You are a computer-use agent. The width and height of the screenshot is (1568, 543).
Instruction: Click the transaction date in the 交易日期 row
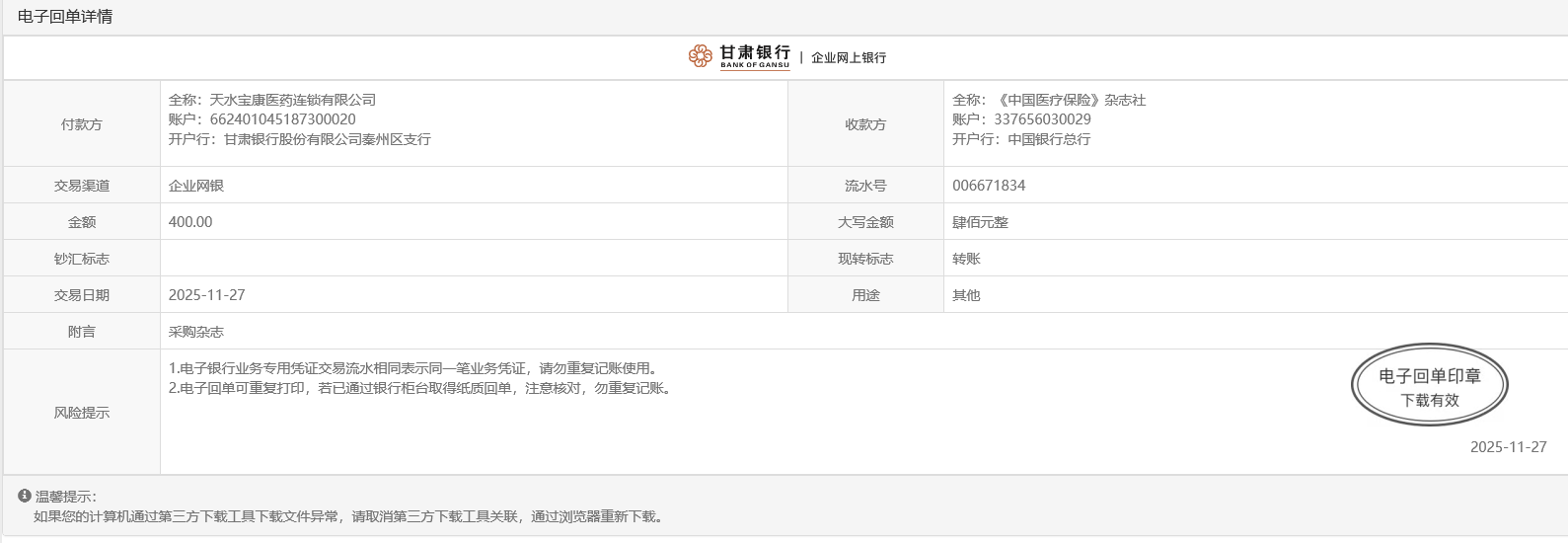tap(207, 295)
